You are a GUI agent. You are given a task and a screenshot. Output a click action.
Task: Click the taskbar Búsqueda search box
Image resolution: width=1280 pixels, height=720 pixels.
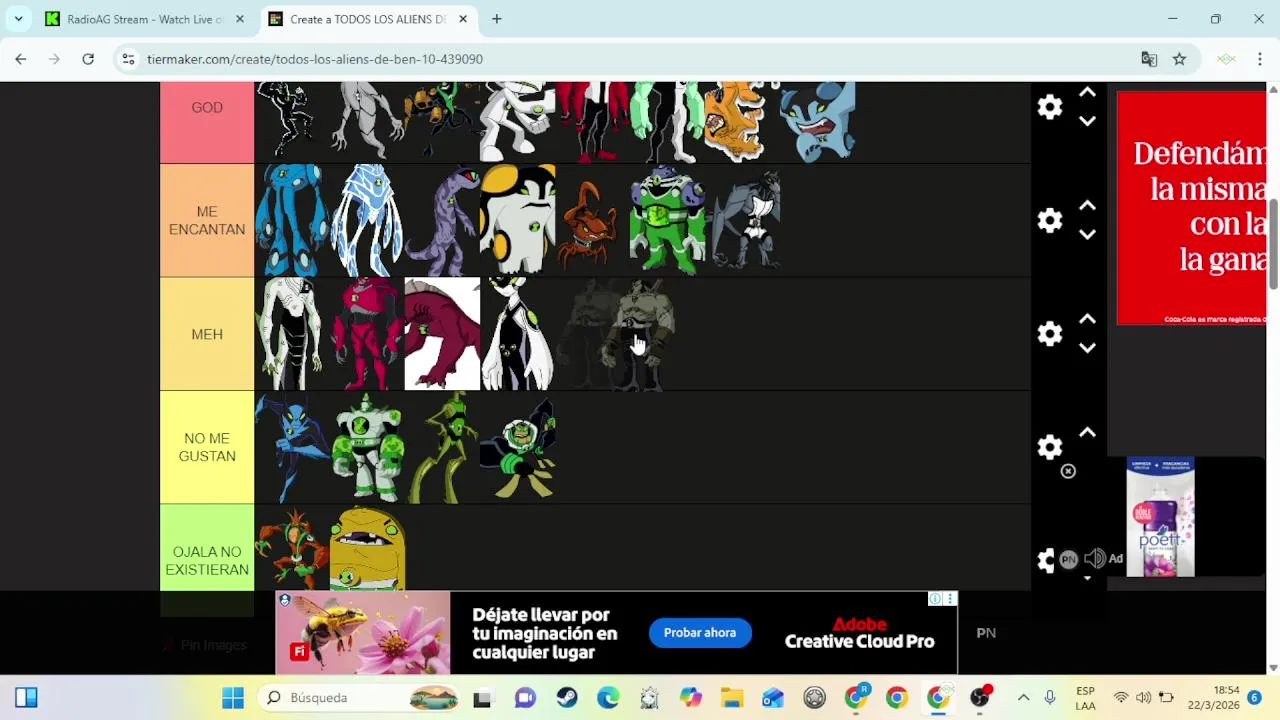(x=361, y=698)
